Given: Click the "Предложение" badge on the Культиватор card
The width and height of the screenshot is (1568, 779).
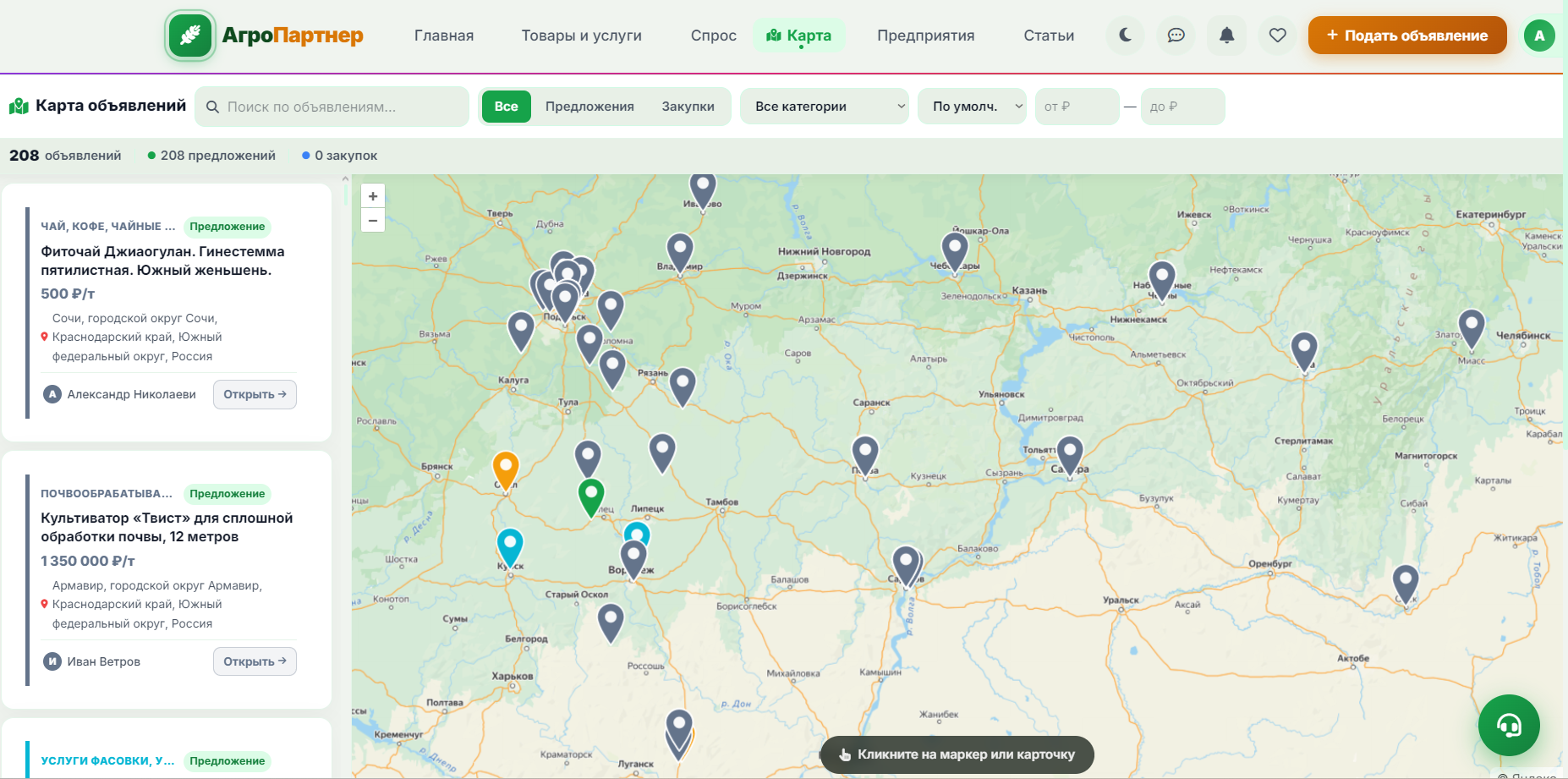Looking at the screenshot, I should (228, 494).
